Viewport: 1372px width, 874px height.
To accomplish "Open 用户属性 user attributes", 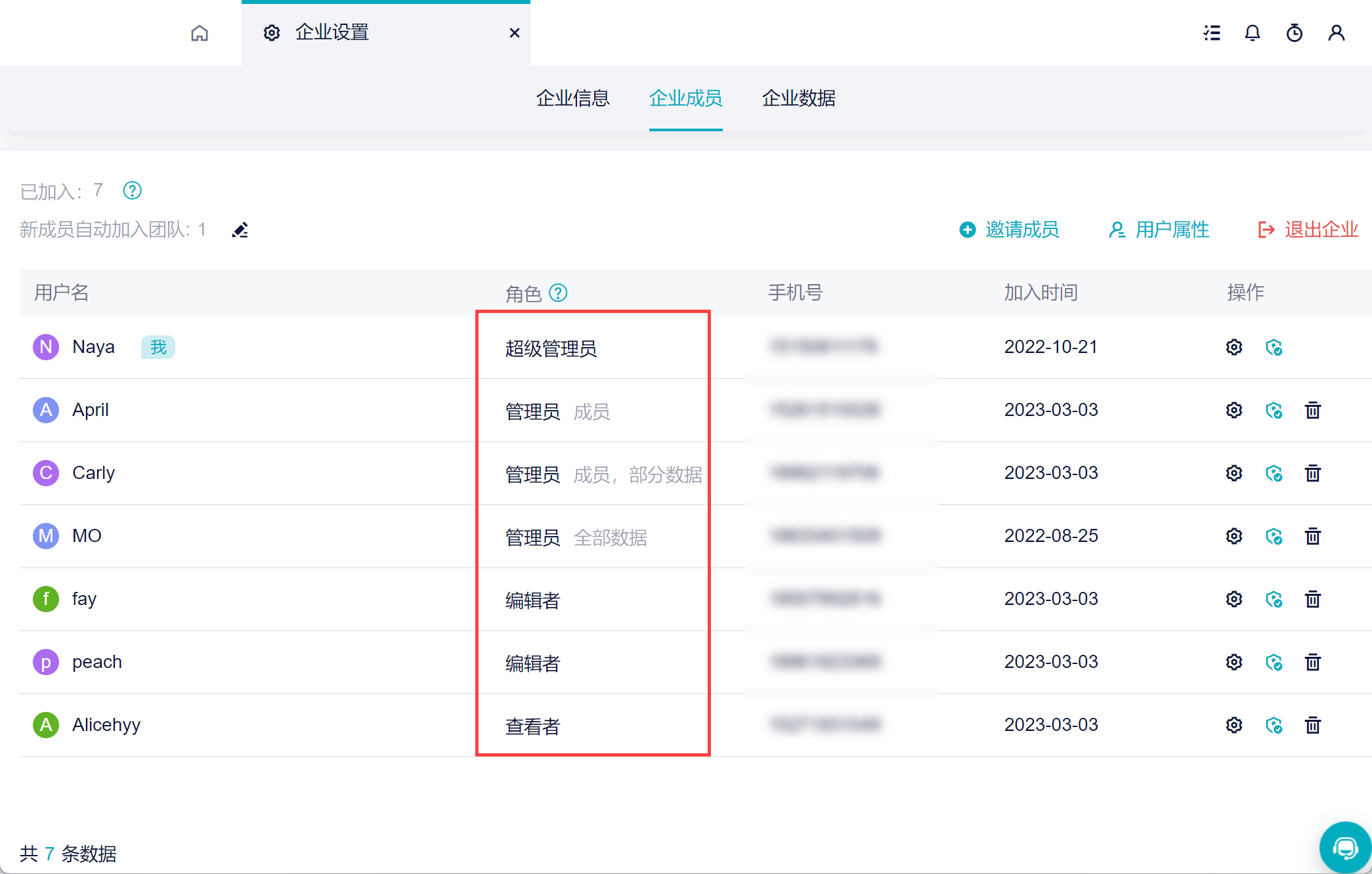I will 1159,230.
